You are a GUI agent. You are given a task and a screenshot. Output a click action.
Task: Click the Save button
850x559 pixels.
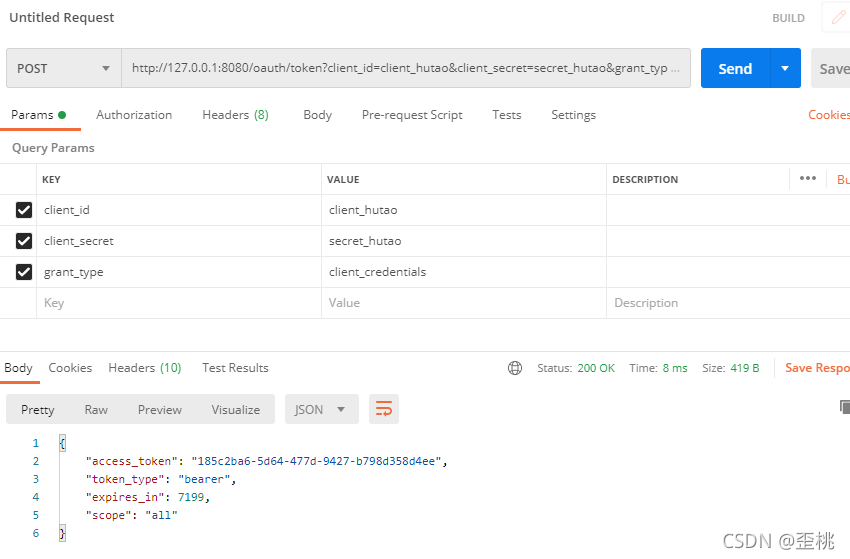[831, 68]
